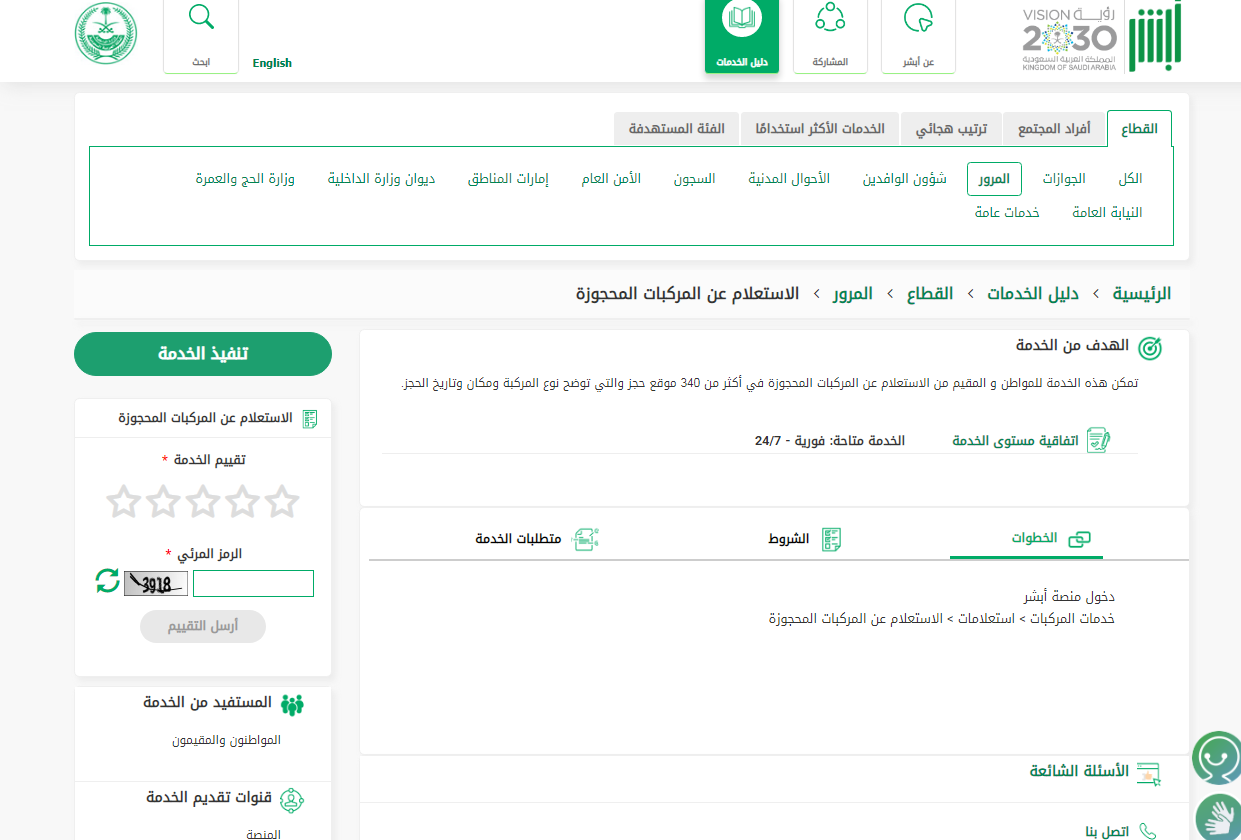Rate the service one star

pos(282,501)
